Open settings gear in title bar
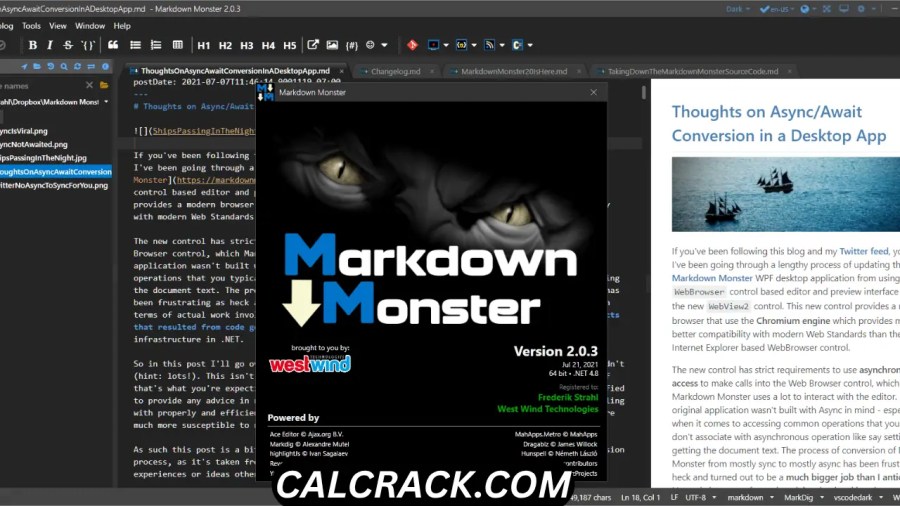This screenshot has height=506, width=900. coord(861,9)
